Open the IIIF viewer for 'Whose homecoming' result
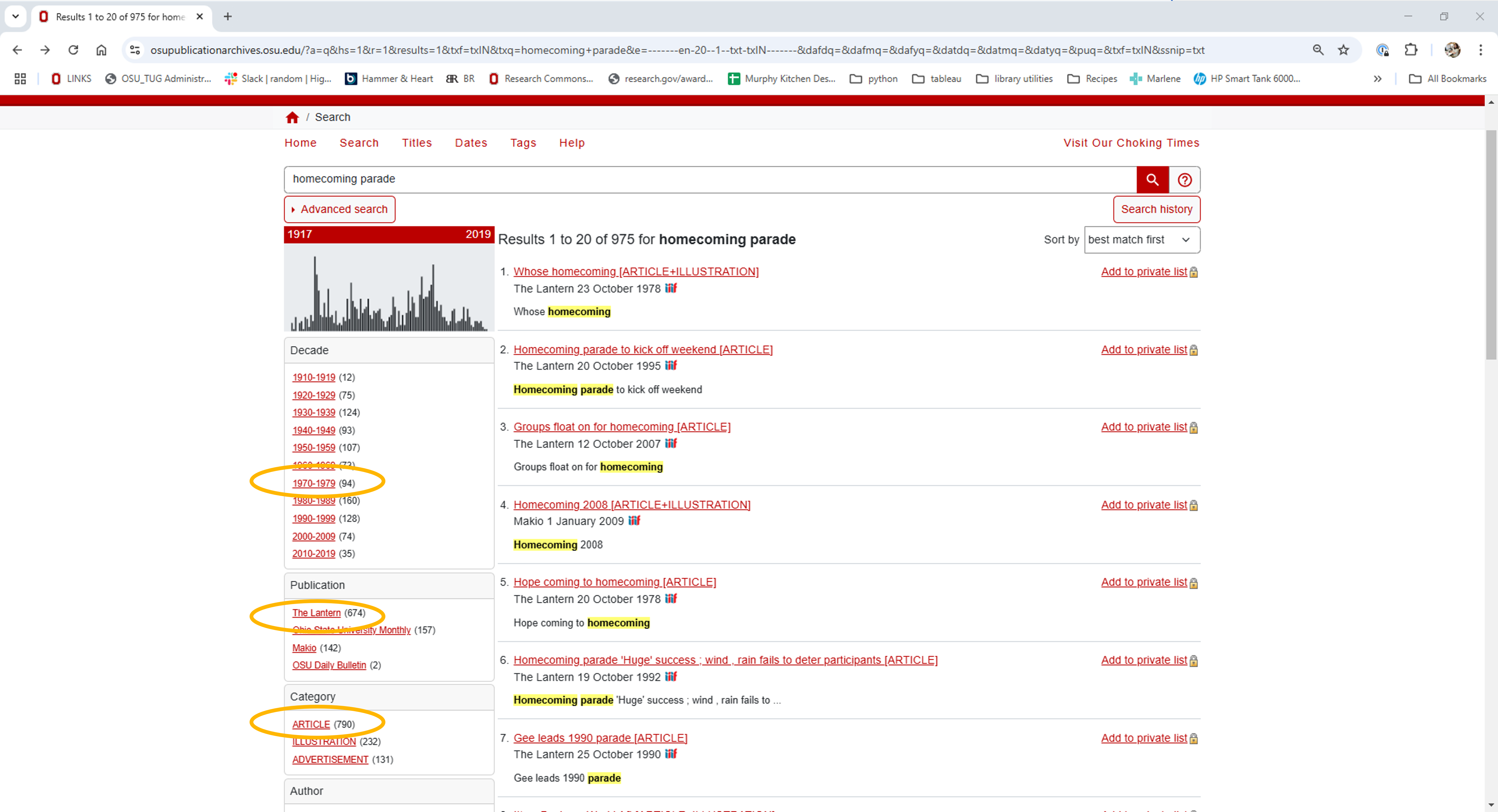1498x812 pixels. [x=670, y=288]
